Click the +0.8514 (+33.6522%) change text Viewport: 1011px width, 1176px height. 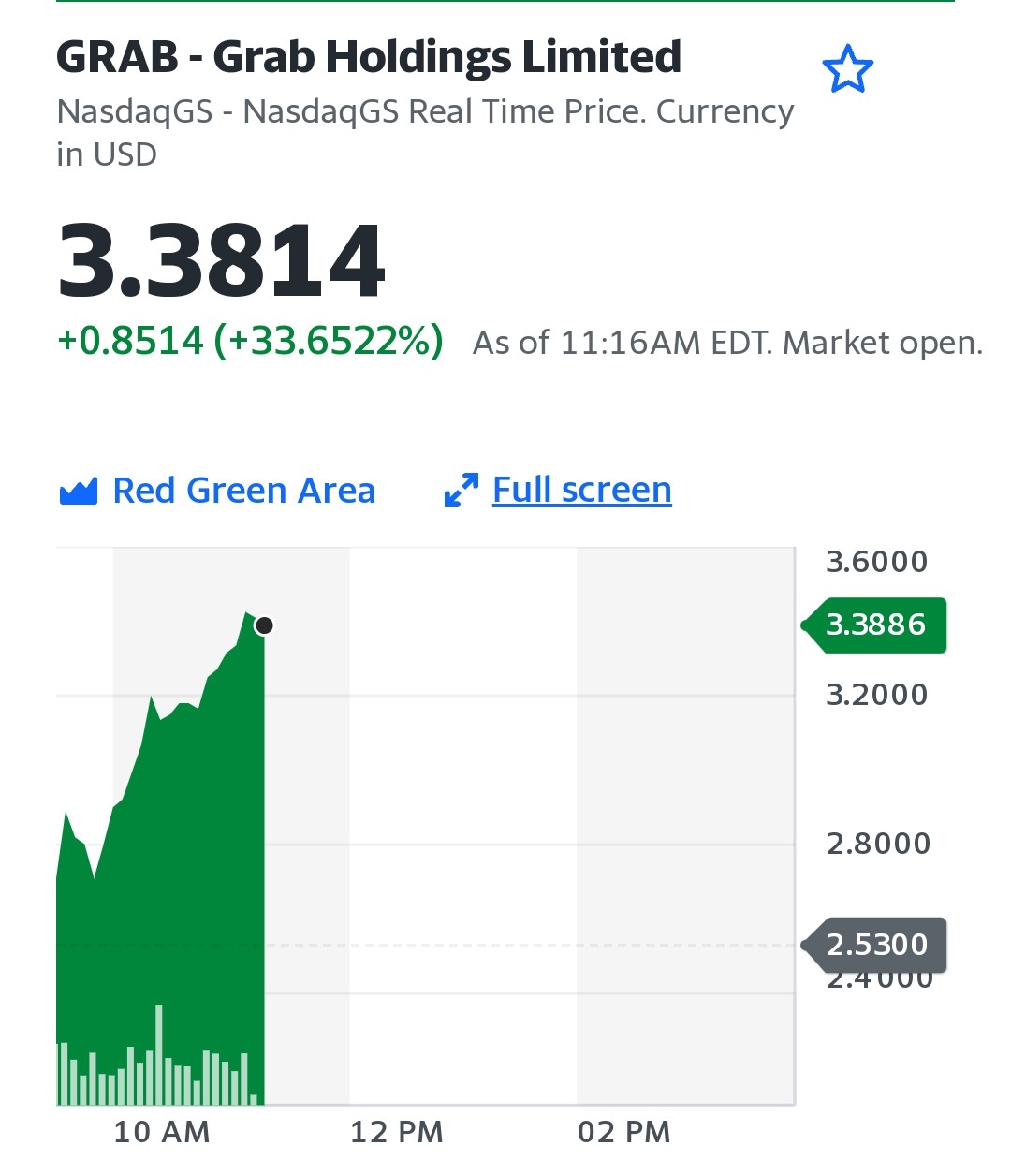pyautogui.click(x=250, y=341)
